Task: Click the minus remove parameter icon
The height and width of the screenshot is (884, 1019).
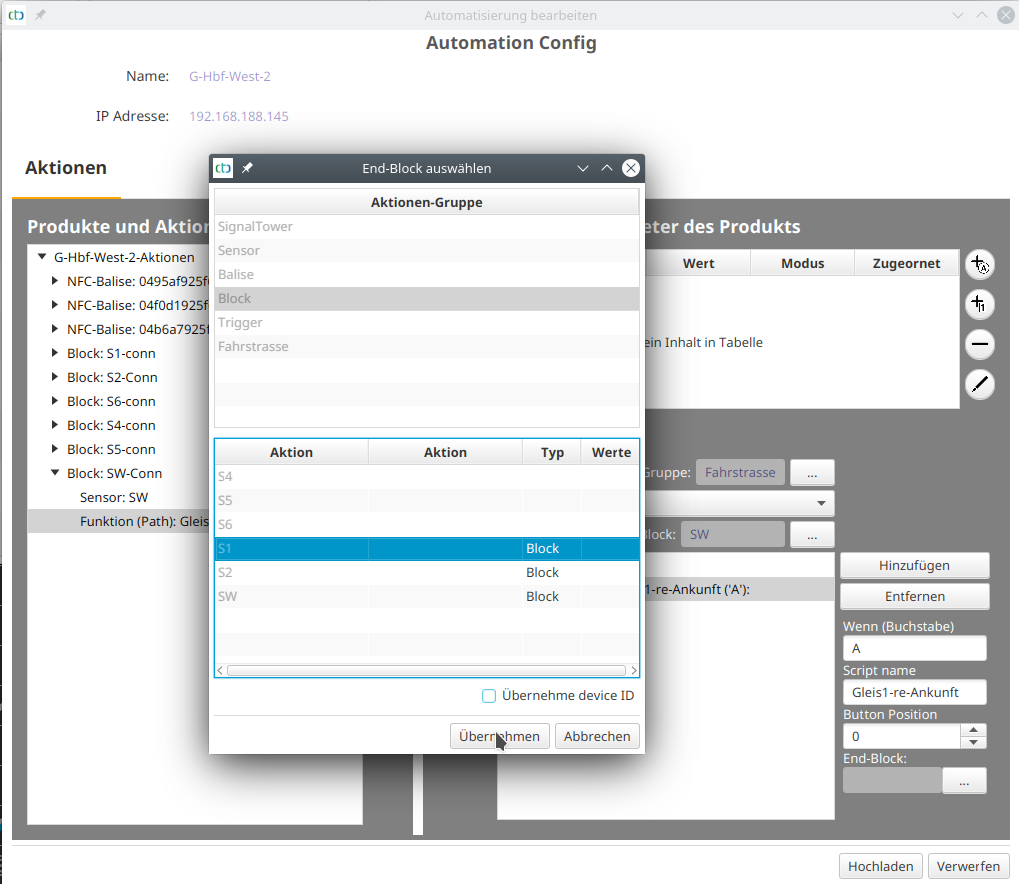Action: tap(980, 345)
